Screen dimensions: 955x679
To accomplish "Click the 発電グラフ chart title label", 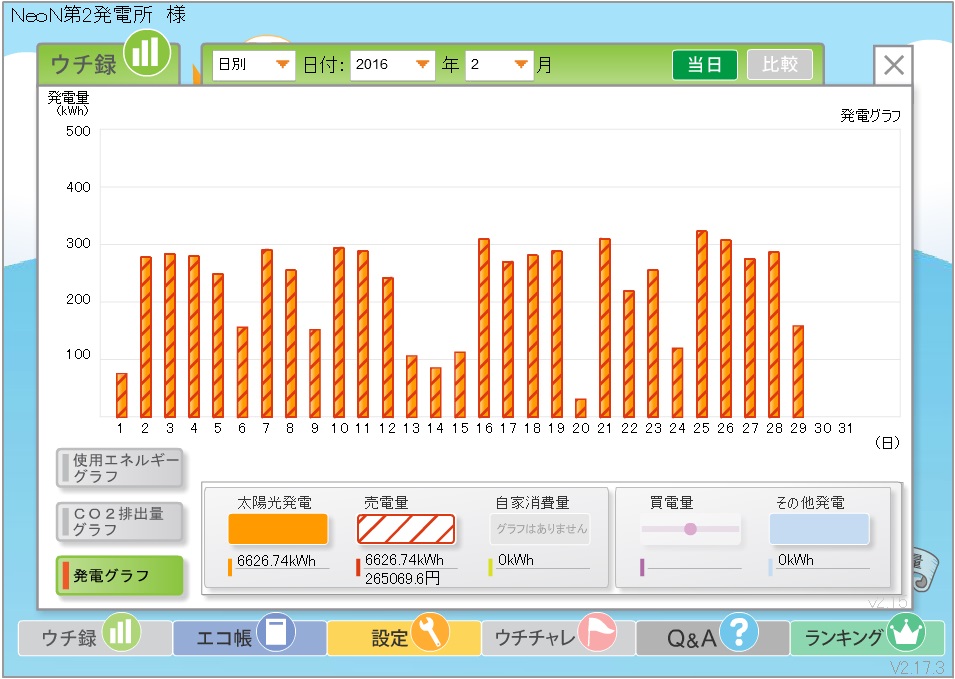I will click(870, 116).
